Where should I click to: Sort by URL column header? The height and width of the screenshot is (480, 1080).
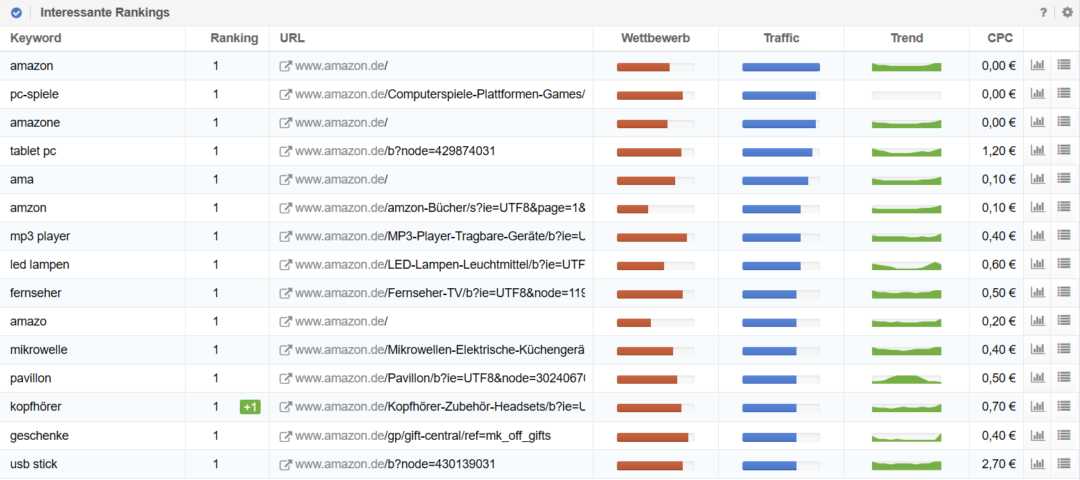(x=292, y=39)
